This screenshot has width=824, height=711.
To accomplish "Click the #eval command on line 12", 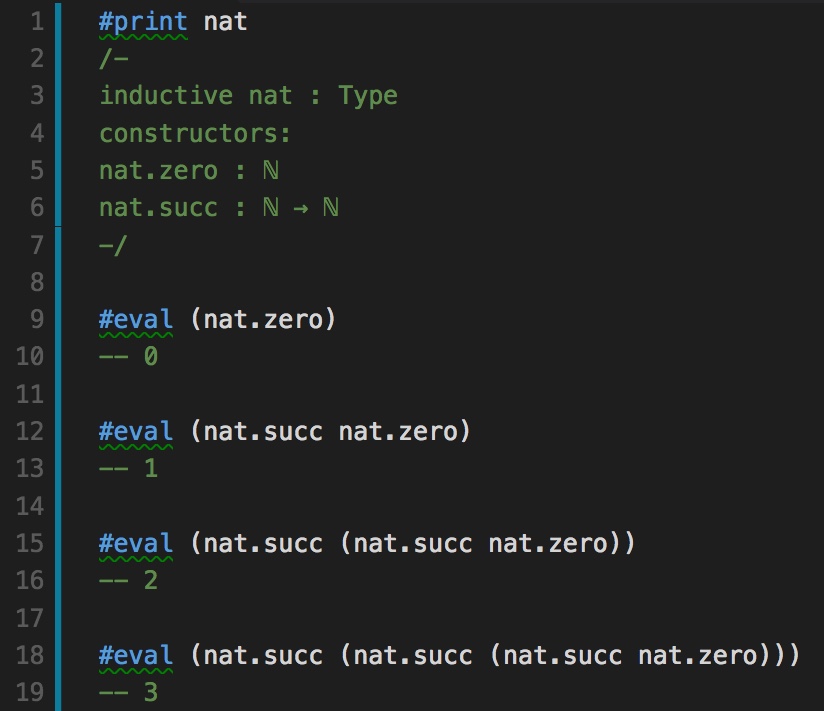I will tap(136, 432).
